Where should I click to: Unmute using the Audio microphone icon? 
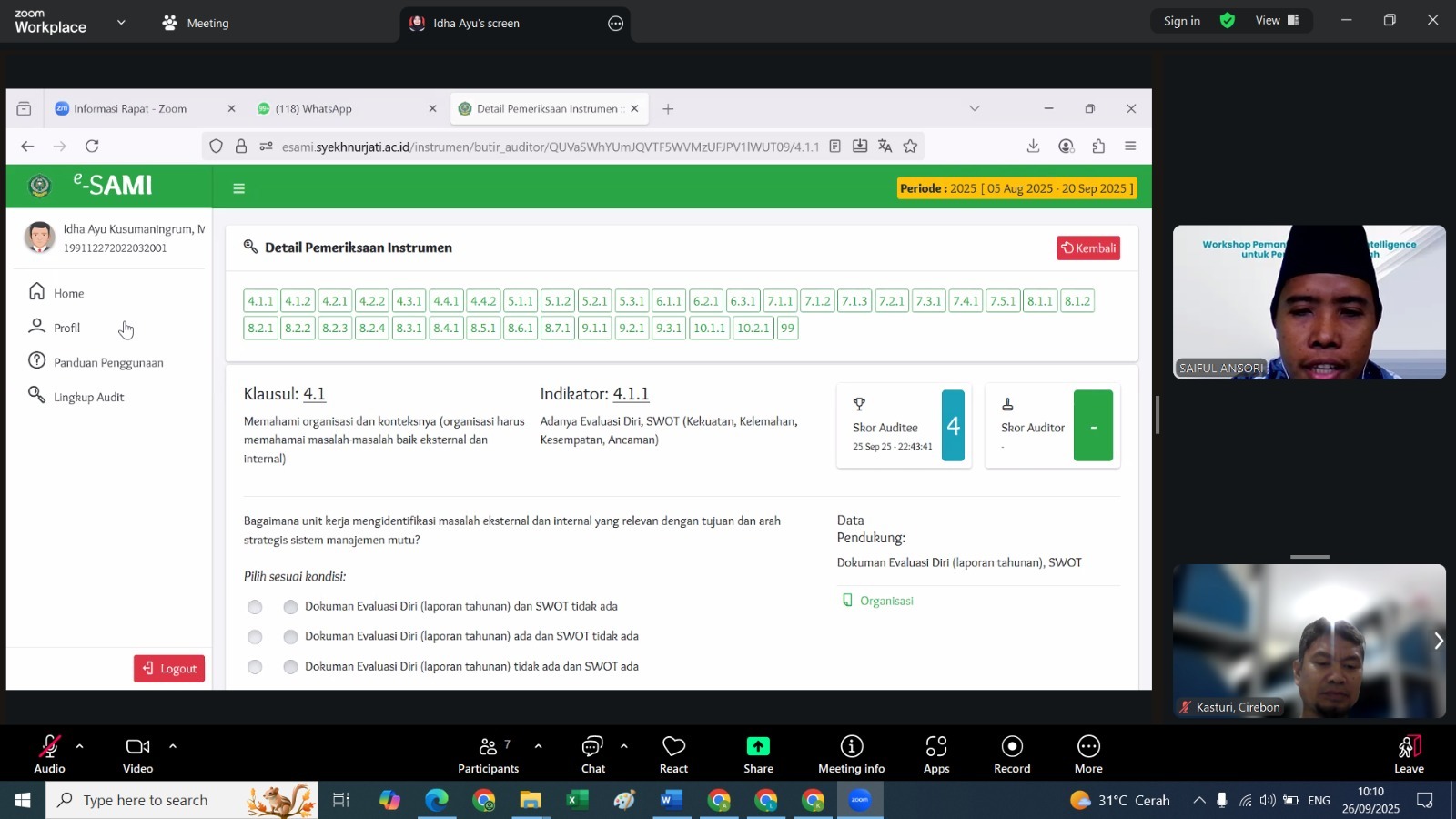[x=49, y=747]
